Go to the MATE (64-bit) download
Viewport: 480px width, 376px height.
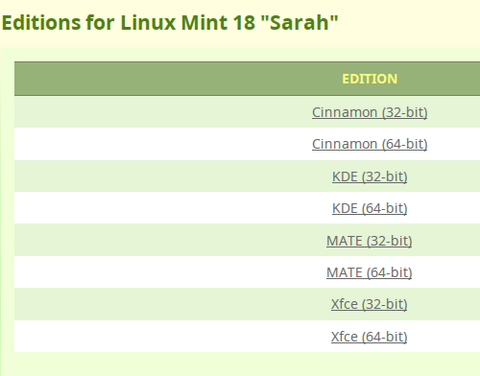pos(369,272)
